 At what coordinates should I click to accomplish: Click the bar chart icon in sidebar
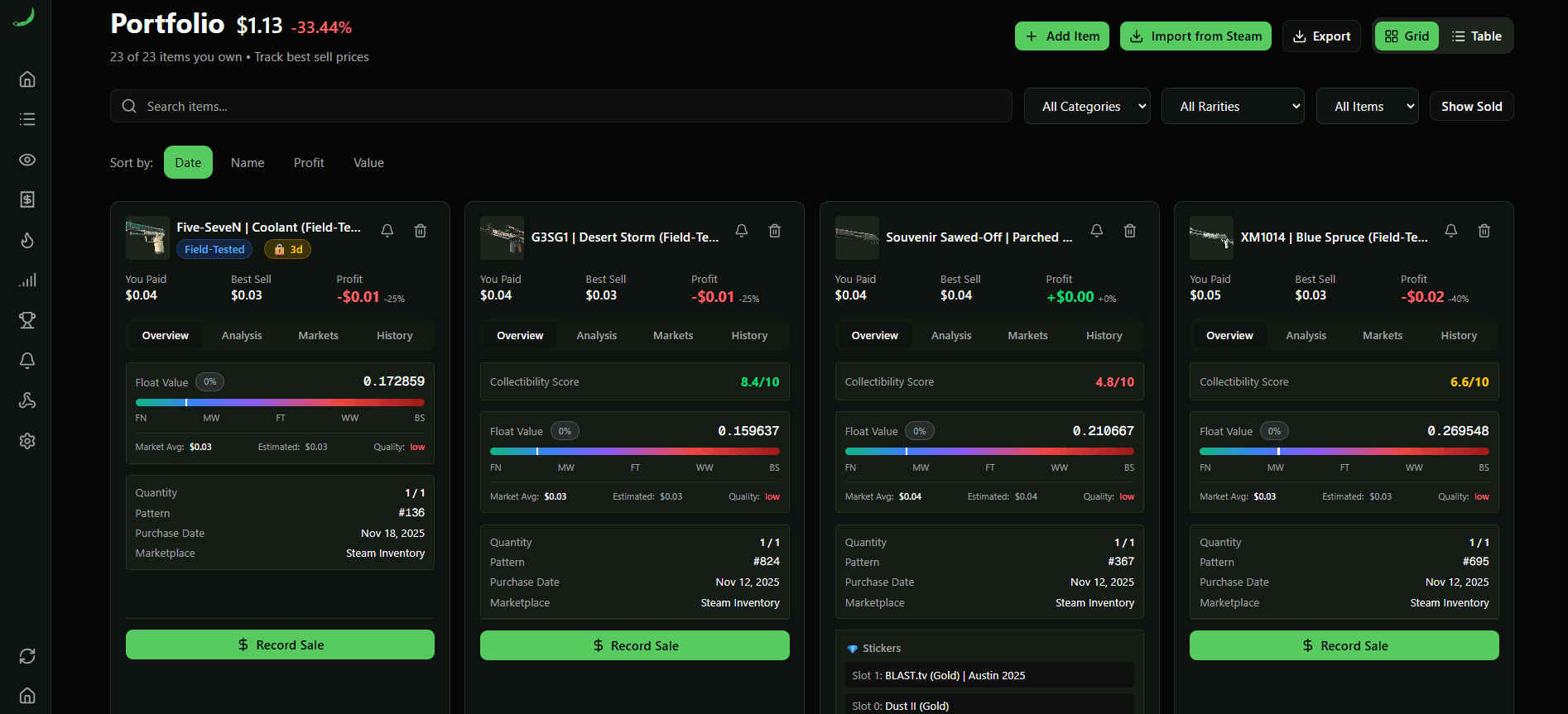pos(27,280)
